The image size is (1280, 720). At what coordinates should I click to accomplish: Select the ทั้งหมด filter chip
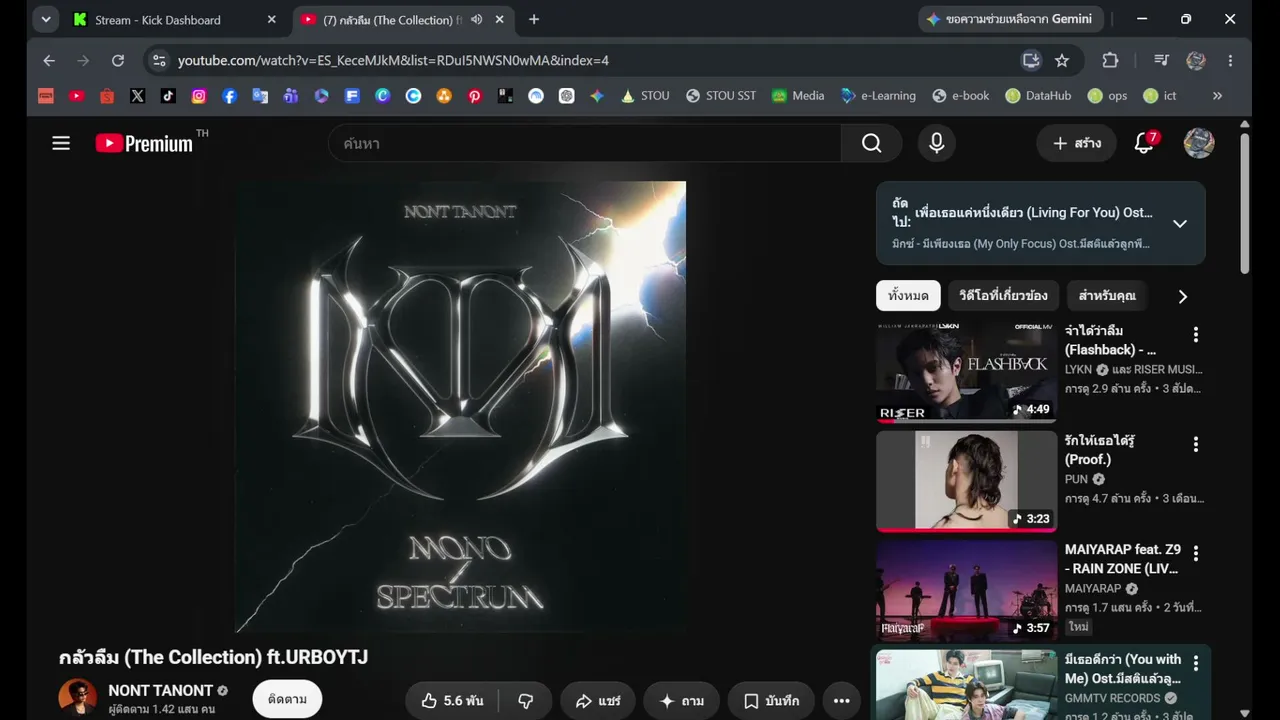(908, 296)
